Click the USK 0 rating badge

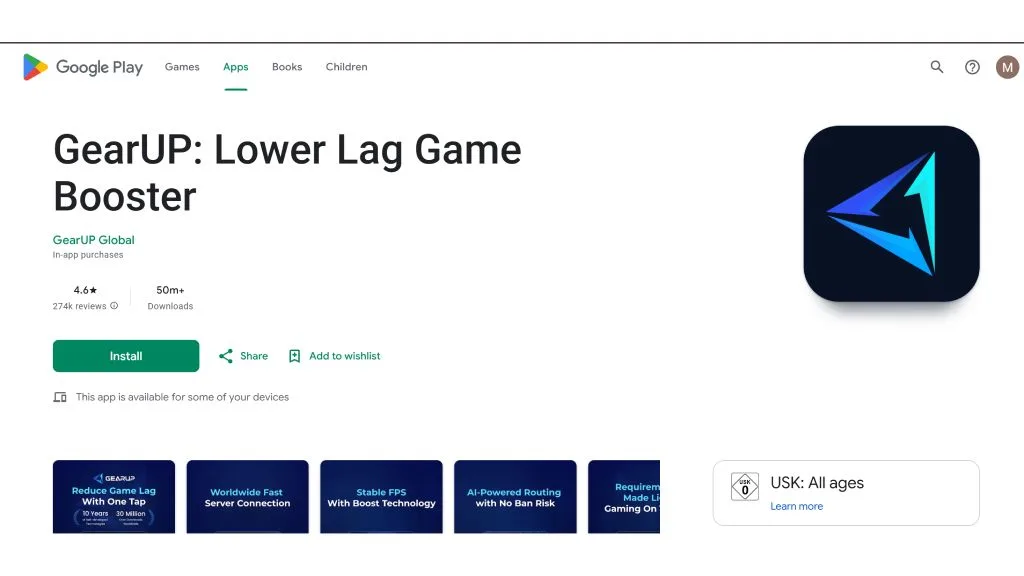744,487
